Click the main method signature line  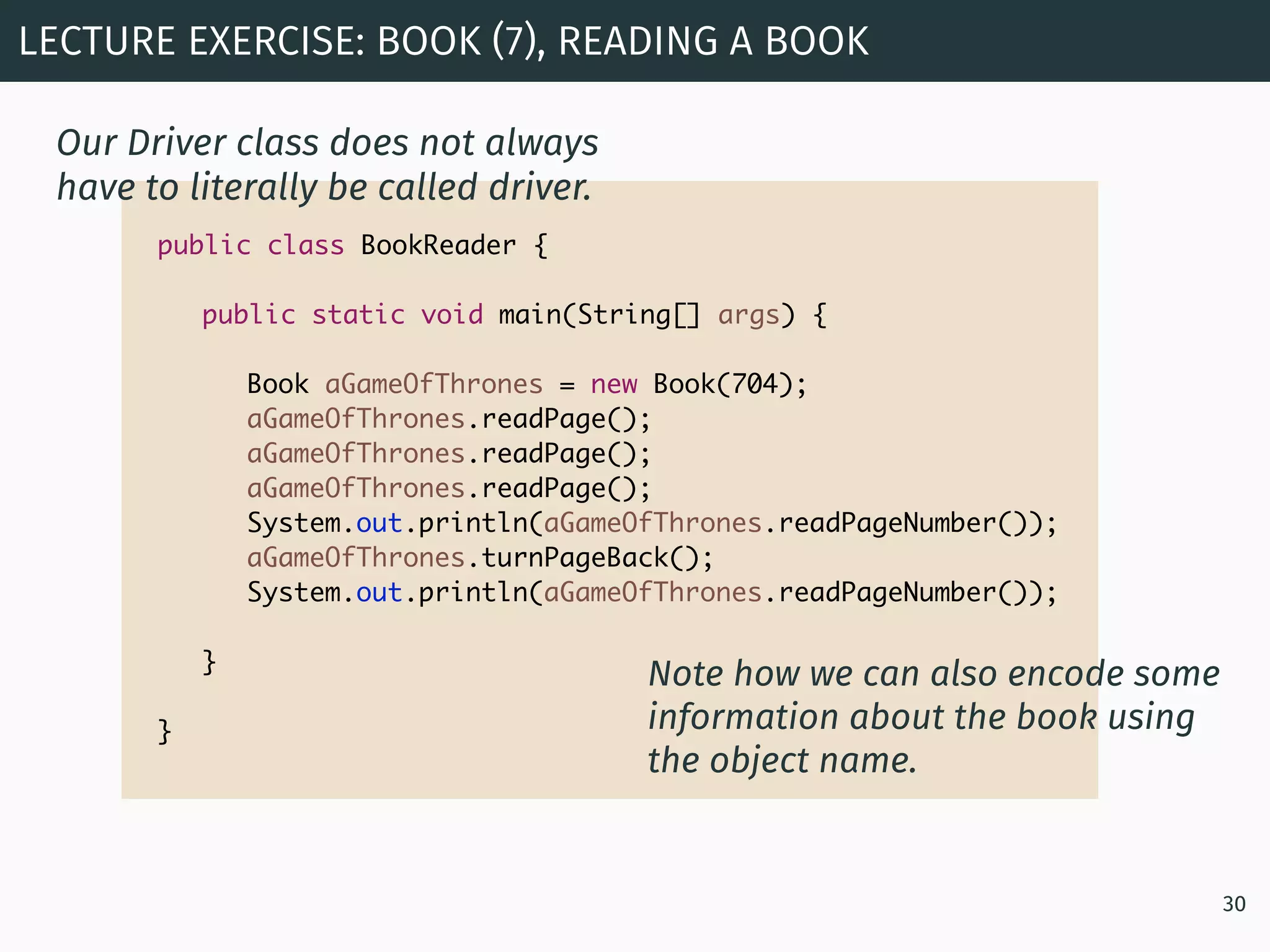click(514, 315)
